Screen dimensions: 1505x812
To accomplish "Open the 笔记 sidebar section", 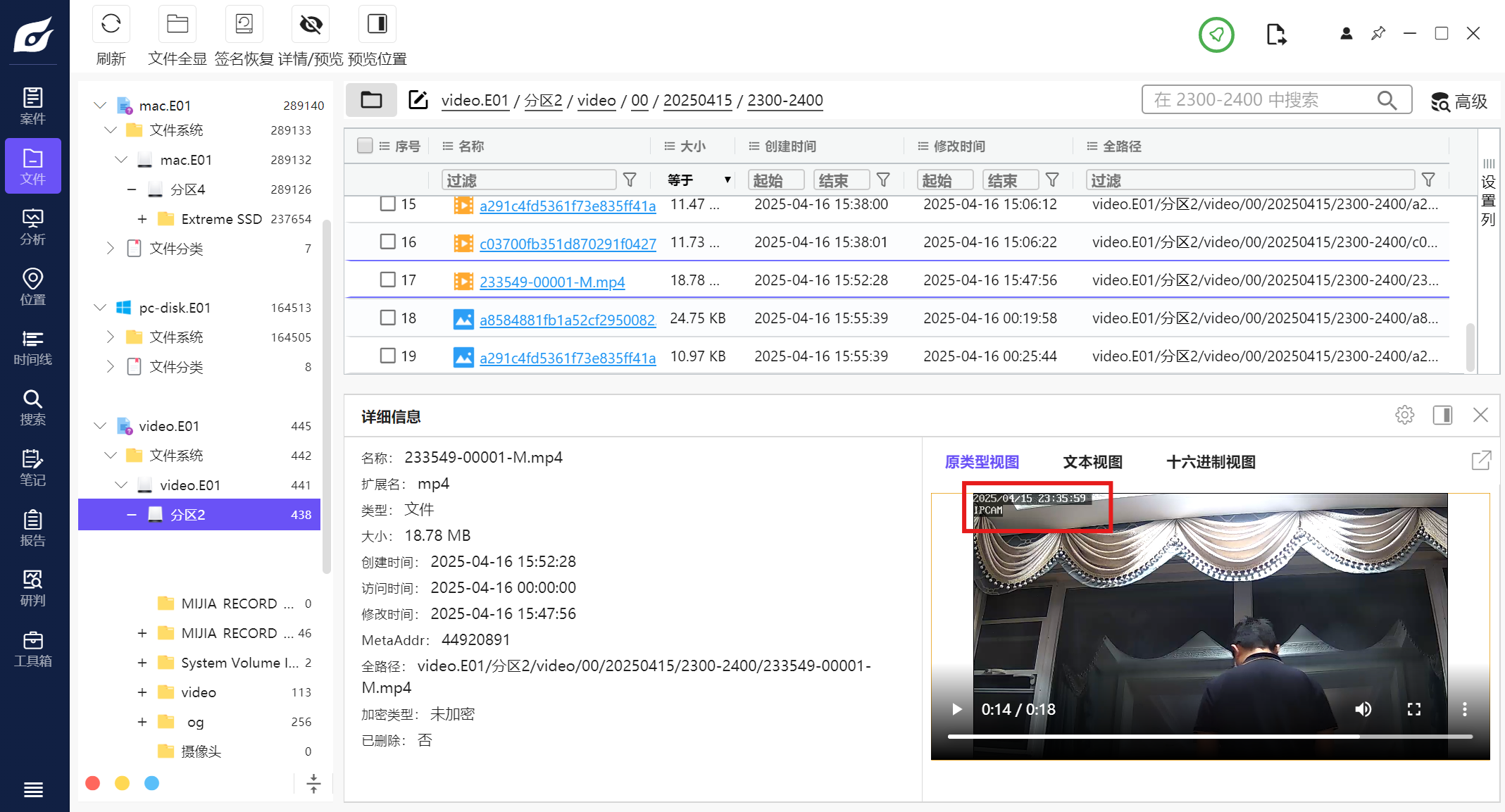I will pyautogui.click(x=33, y=468).
